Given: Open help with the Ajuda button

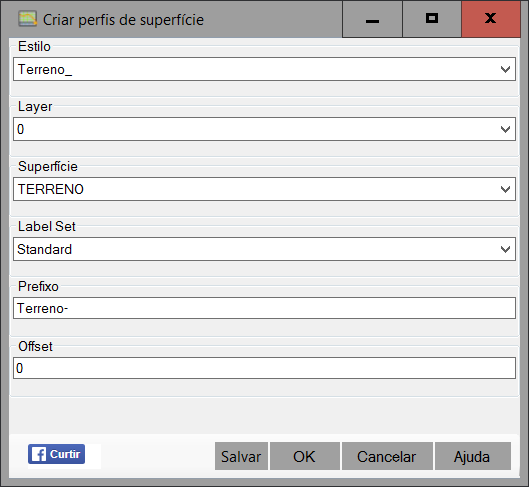Looking at the screenshot, I should point(472,456).
